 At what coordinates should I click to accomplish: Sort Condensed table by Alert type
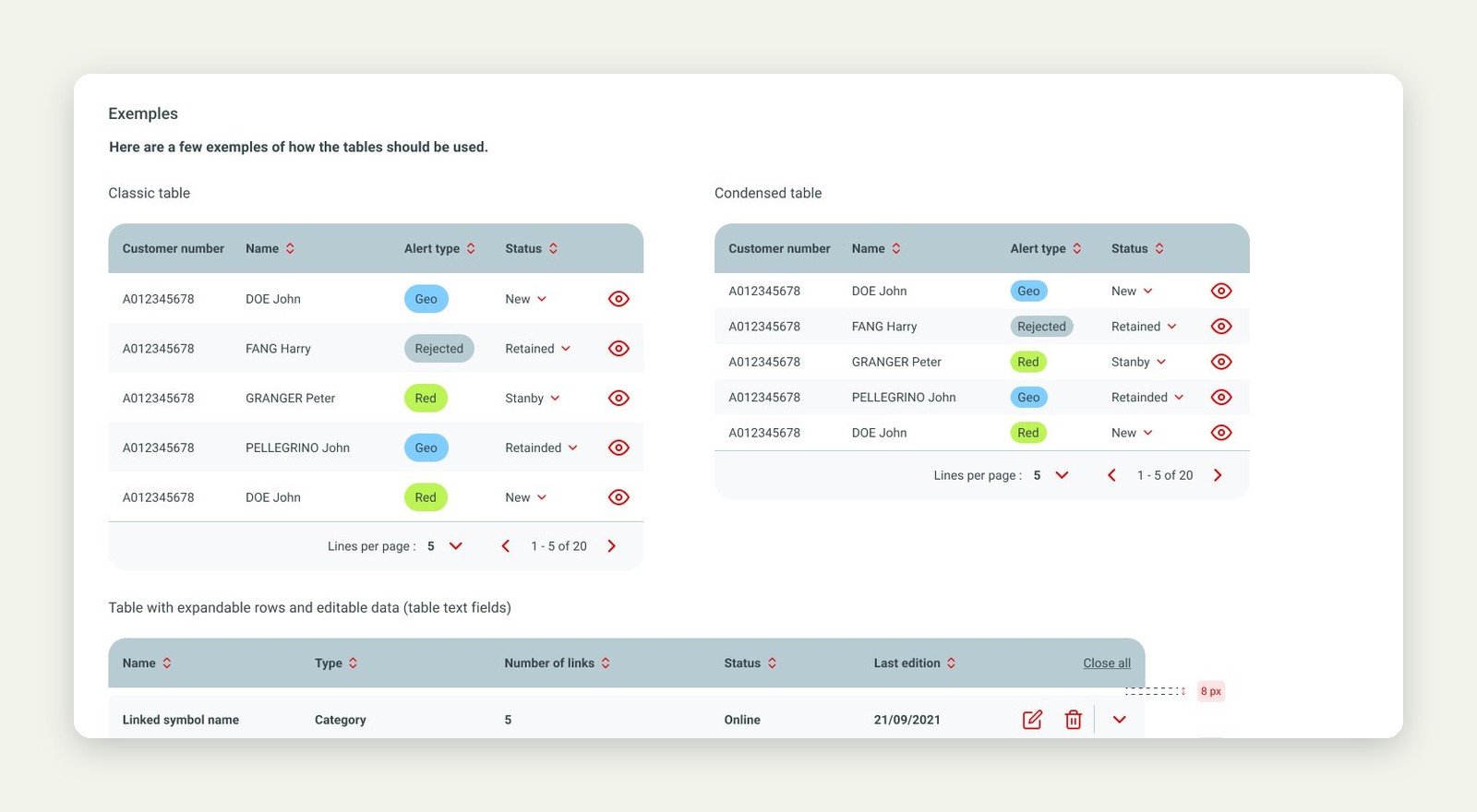tap(1077, 248)
